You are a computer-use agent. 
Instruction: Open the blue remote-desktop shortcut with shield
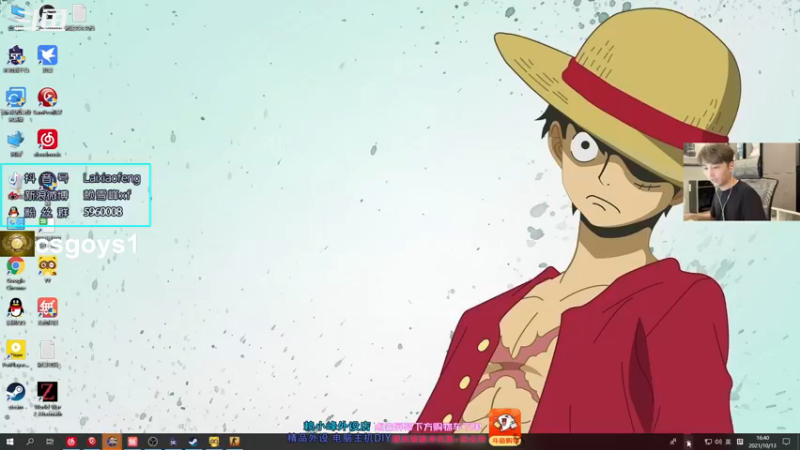16,97
